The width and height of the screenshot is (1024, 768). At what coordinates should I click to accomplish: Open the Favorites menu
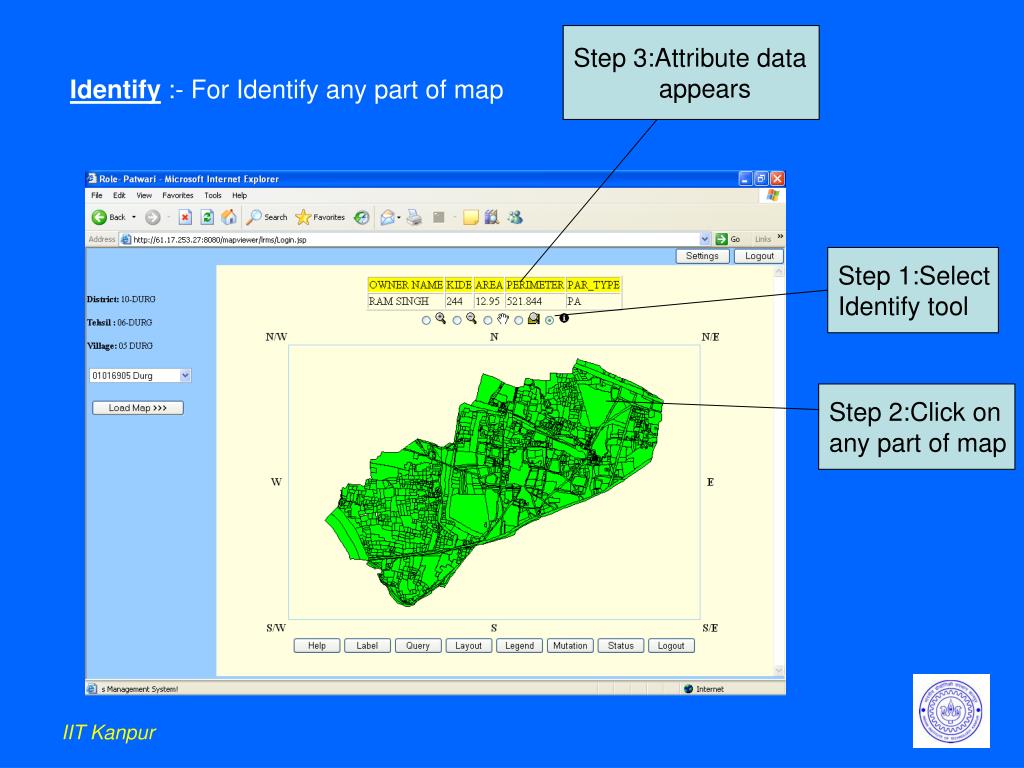176,195
